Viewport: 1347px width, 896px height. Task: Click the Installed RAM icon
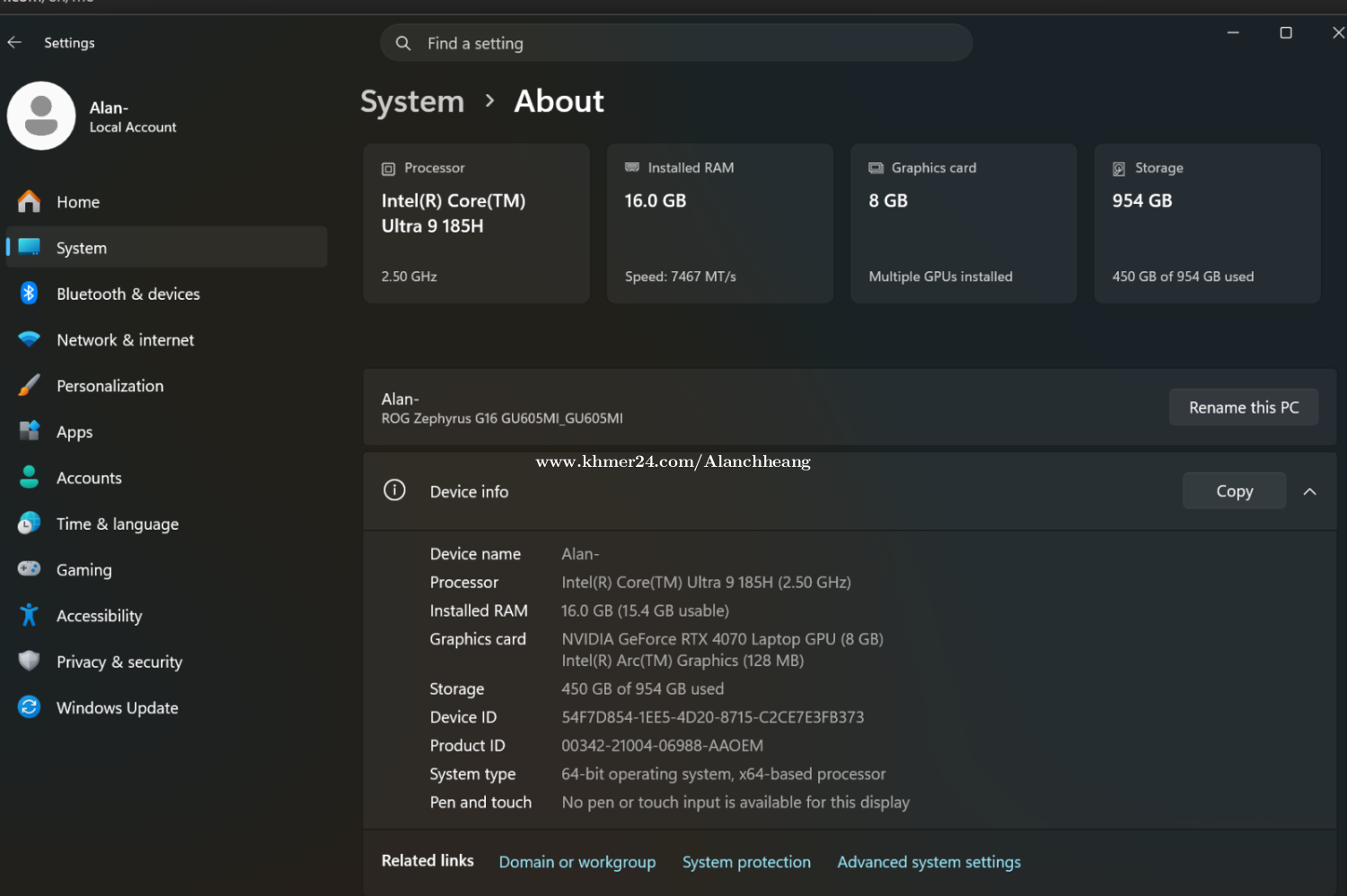click(632, 168)
